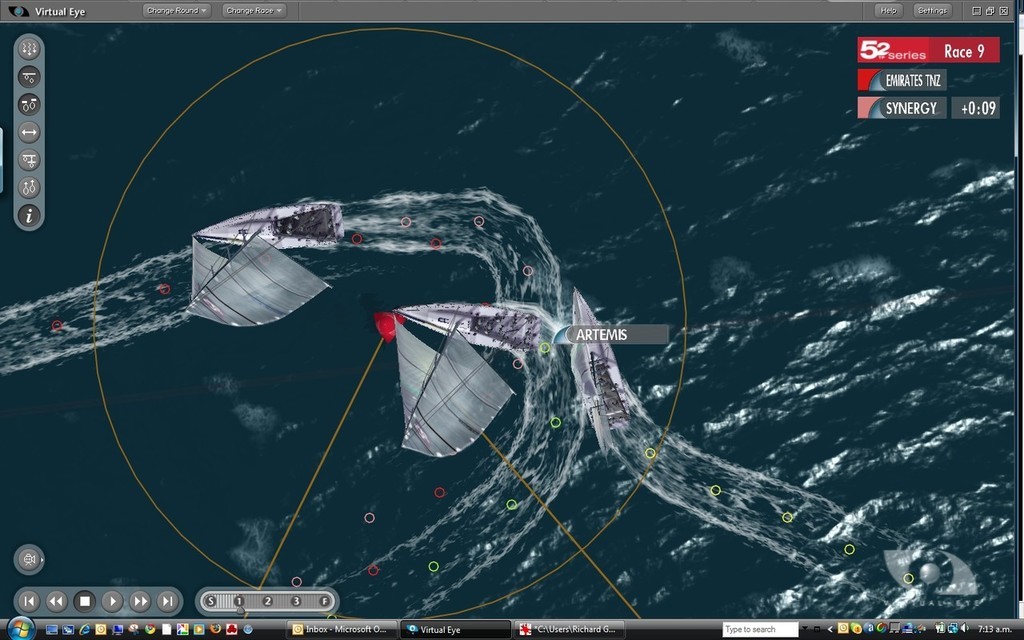Rewind the race replay
This screenshot has height=640, width=1024.
coord(57,601)
